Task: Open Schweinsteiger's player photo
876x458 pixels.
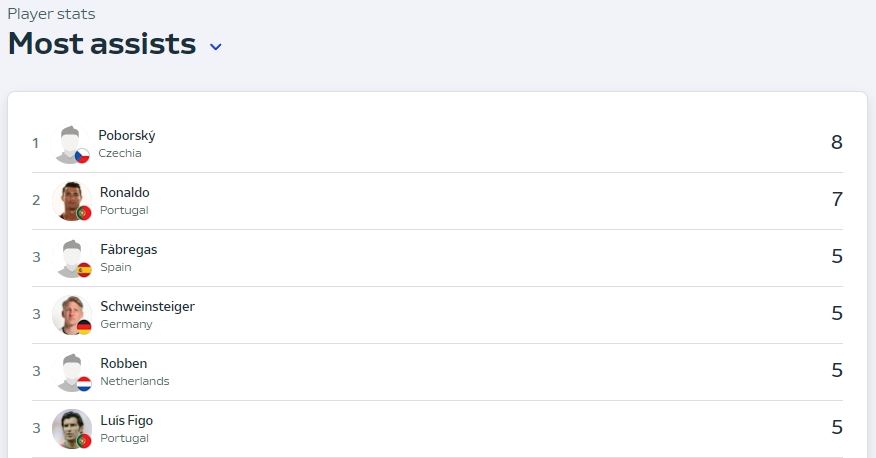Action: [x=72, y=315]
